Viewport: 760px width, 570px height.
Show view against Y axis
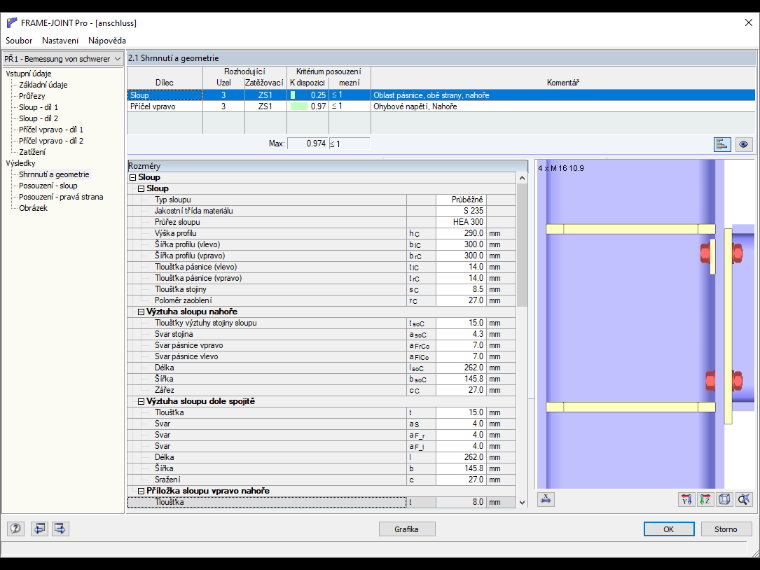(x=686, y=499)
